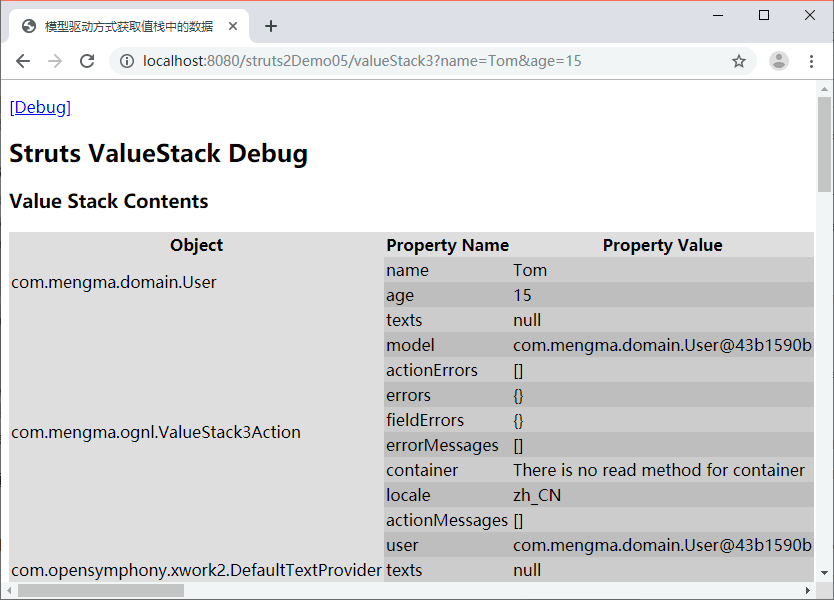Click the browser back arrow
Screen dimensions: 834x600
pyautogui.click(x=22, y=61)
